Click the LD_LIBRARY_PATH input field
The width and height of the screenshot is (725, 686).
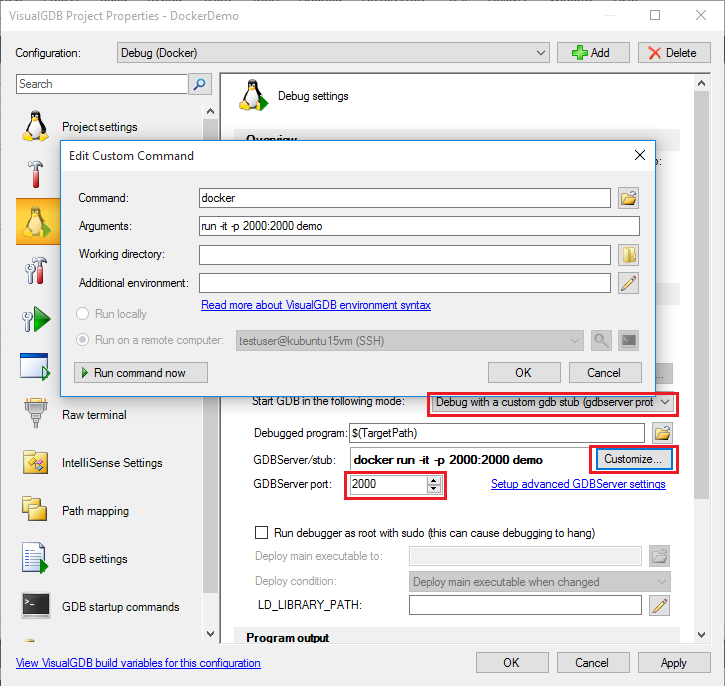tap(525, 605)
